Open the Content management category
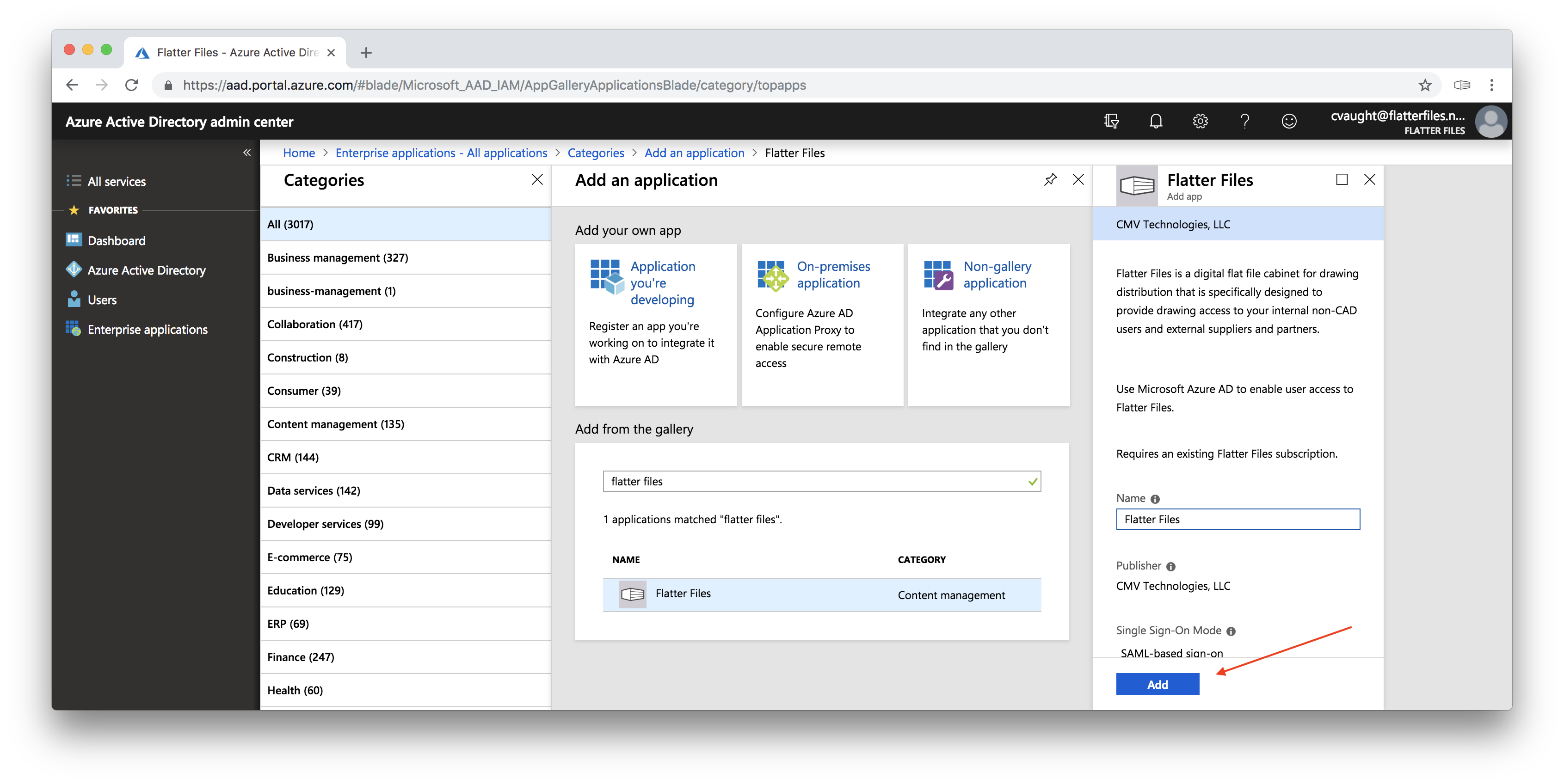 (x=337, y=423)
